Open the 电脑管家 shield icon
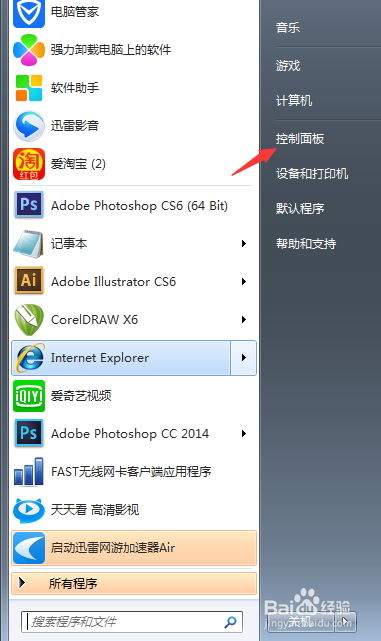 tap(29, 12)
